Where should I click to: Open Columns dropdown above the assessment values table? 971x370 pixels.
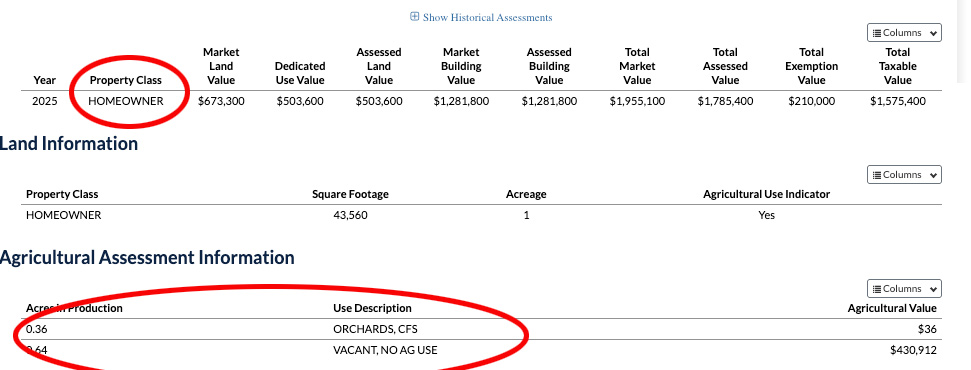pyautogui.click(x=904, y=33)
